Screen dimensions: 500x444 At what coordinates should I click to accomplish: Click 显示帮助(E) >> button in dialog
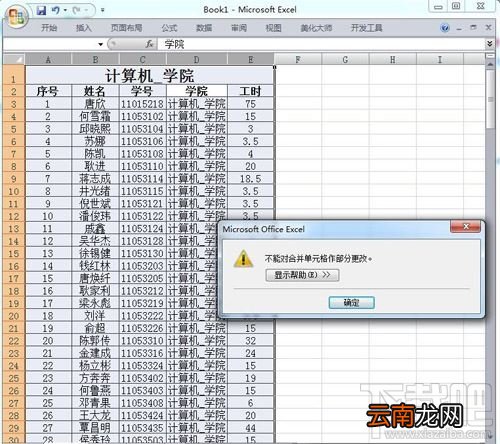(x=302, y=275)
